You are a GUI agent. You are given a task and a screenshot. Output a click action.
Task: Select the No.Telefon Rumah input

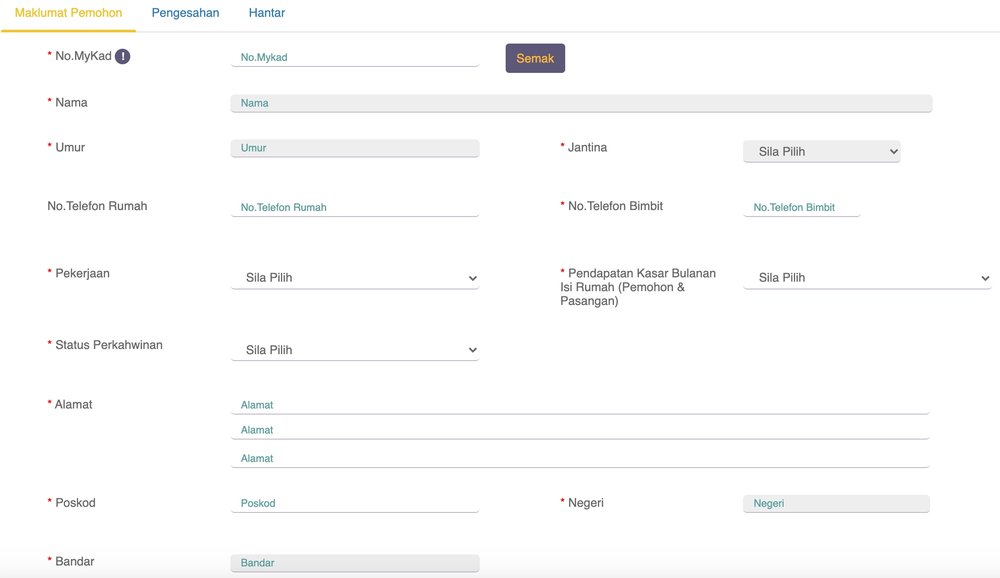(x=355, y=207)
